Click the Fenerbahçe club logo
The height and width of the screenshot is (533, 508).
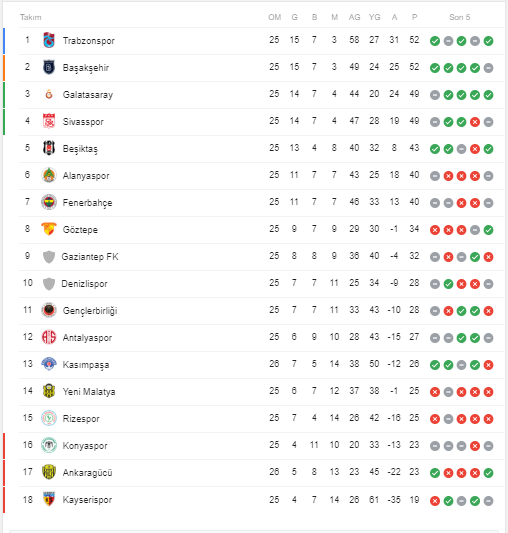coord(49,202)
